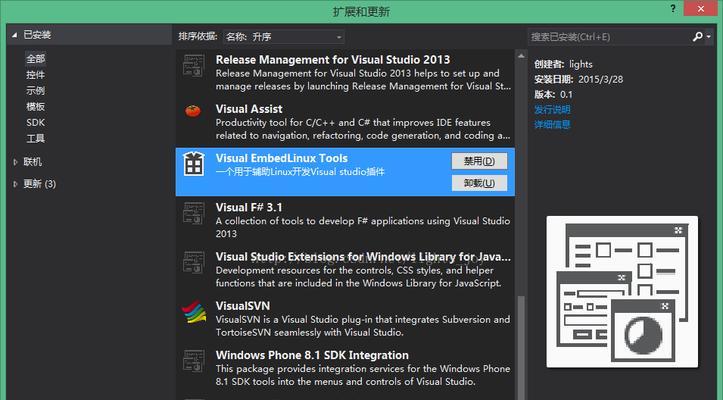
Task: Click the version value 0.1
Action: [566, 95]
